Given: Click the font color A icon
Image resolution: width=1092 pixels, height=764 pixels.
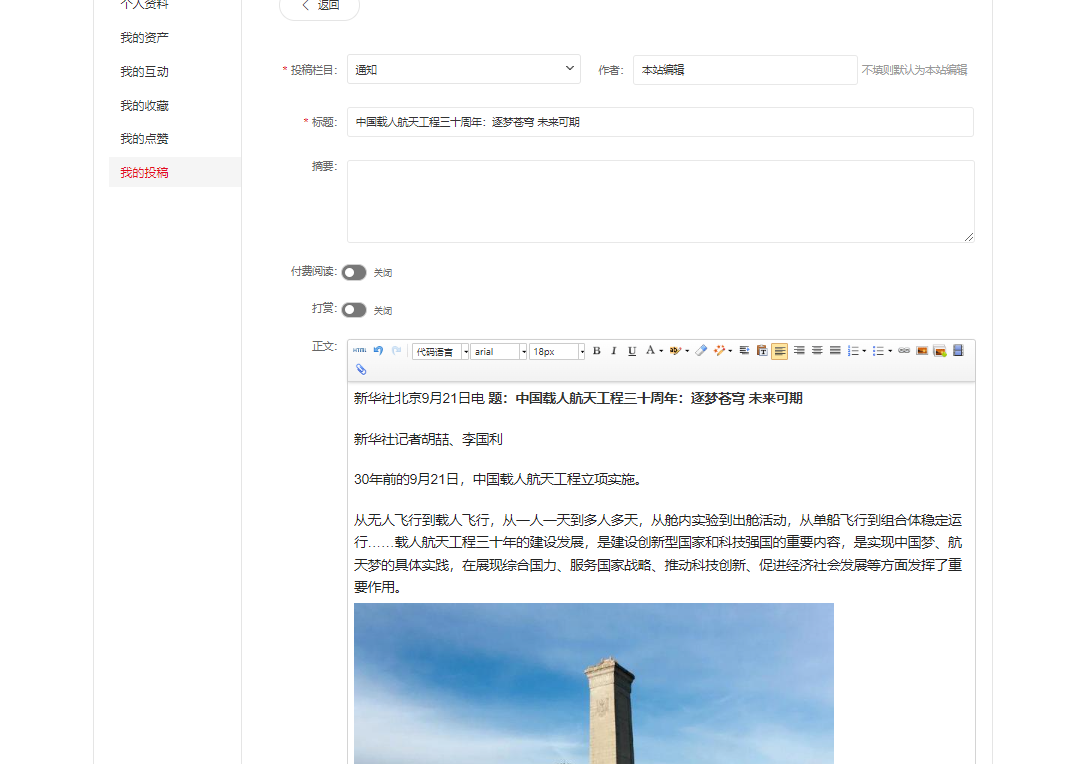Looking at the screenshot, I should click(650, 350).
